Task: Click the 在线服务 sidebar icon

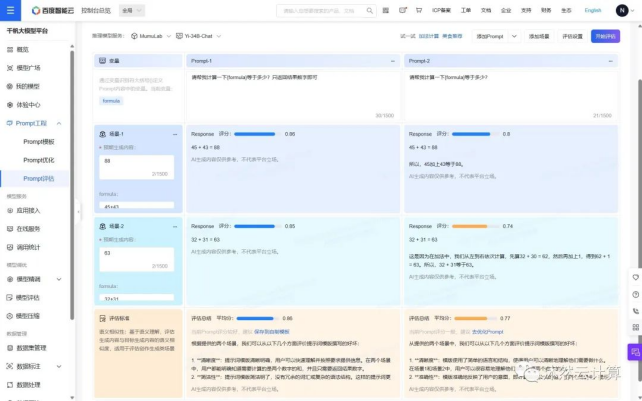Action: click(x=10, y=229)
